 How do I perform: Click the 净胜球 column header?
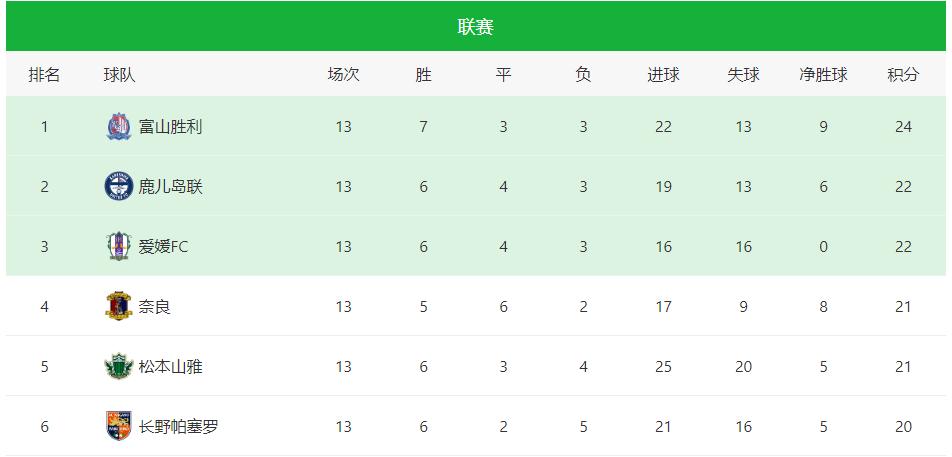(x=823, y=75)
